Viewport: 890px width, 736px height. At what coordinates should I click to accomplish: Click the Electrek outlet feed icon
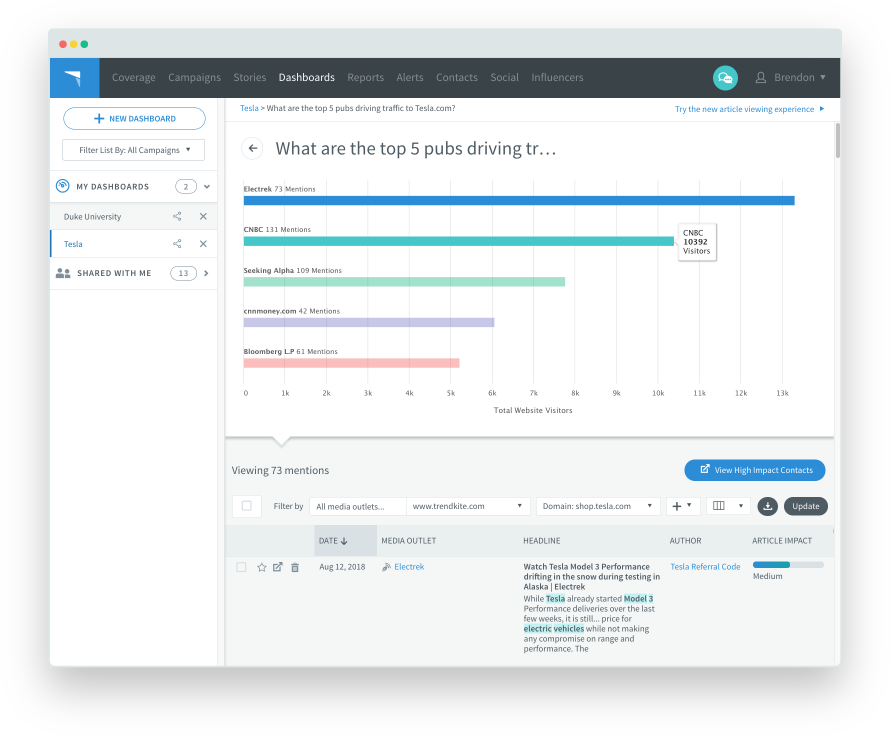tap(387, 567)
